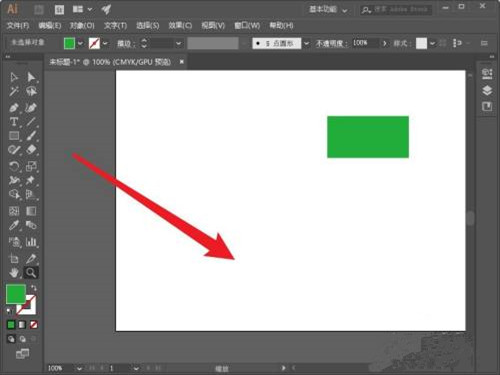Select the Slice tool
The image size is (500, 375).
(31, 258)
